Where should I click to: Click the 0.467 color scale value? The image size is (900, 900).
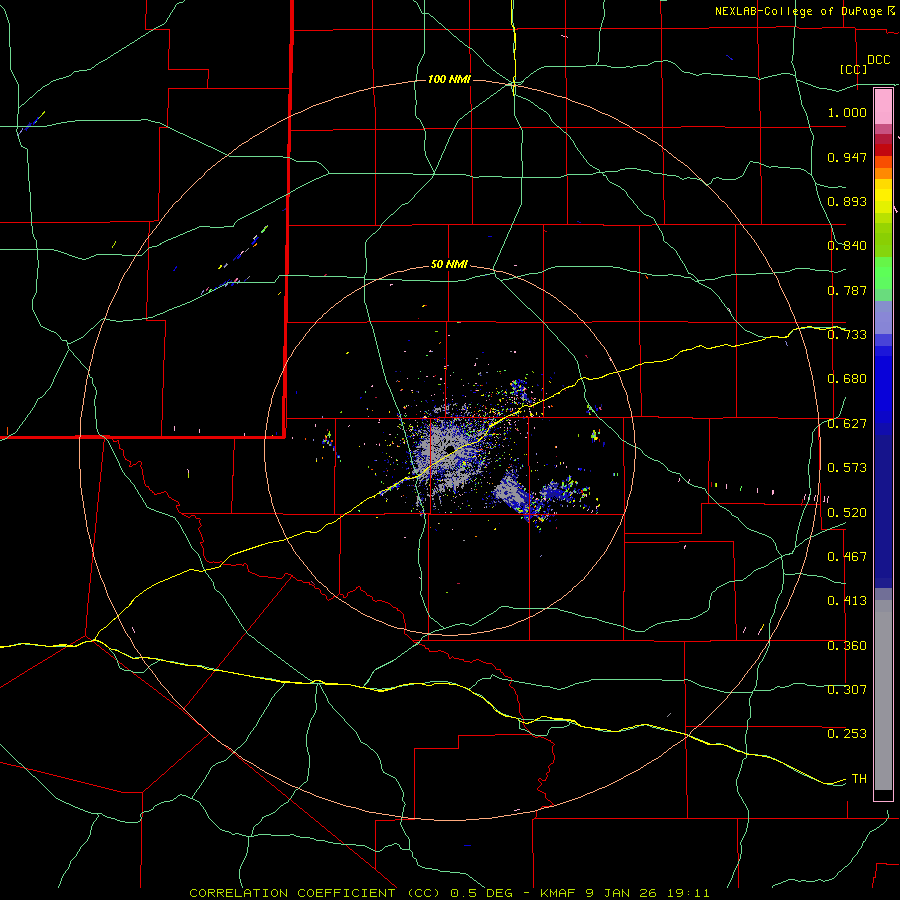pos(847,557)
